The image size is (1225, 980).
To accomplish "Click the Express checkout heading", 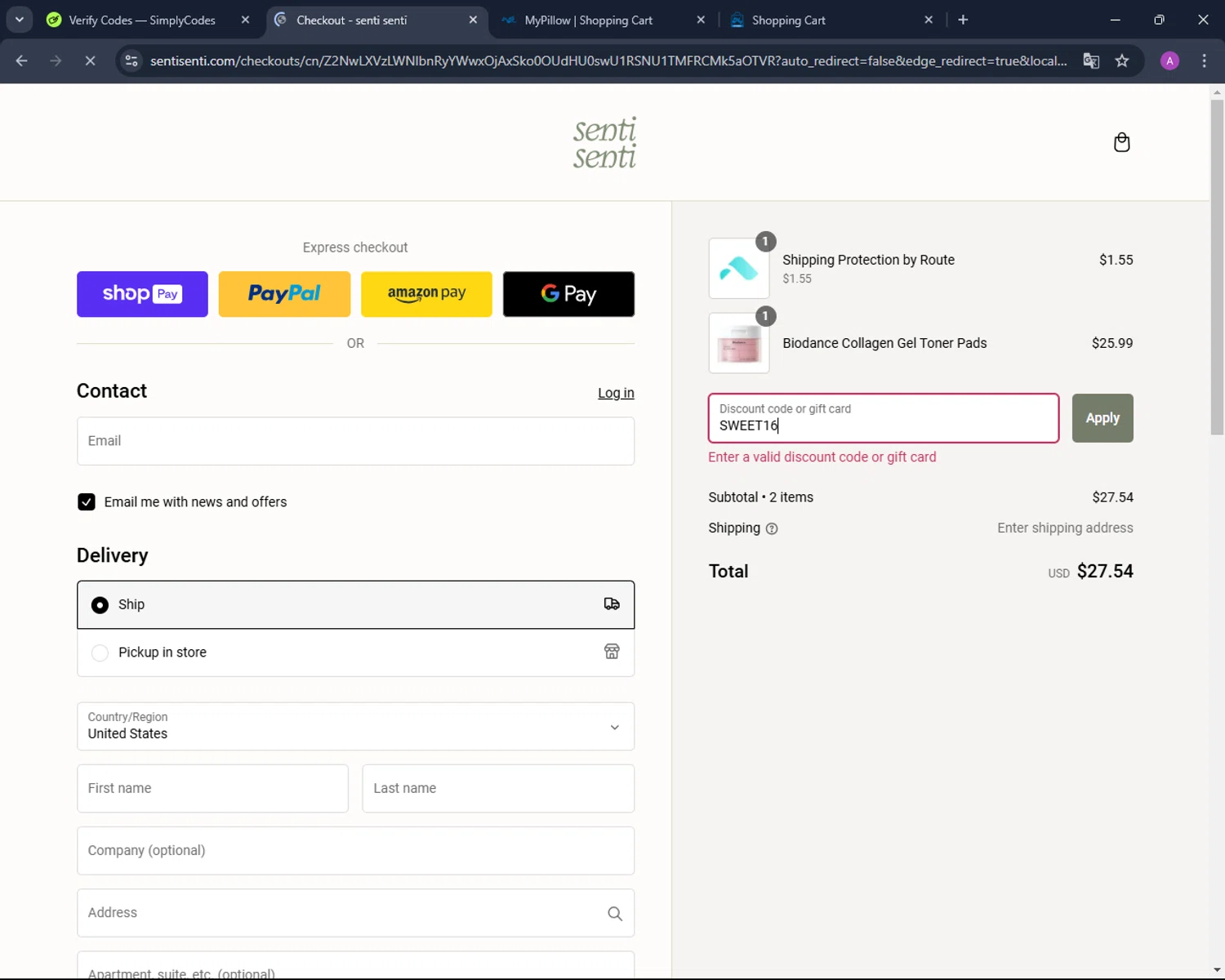I will (355, 247).
